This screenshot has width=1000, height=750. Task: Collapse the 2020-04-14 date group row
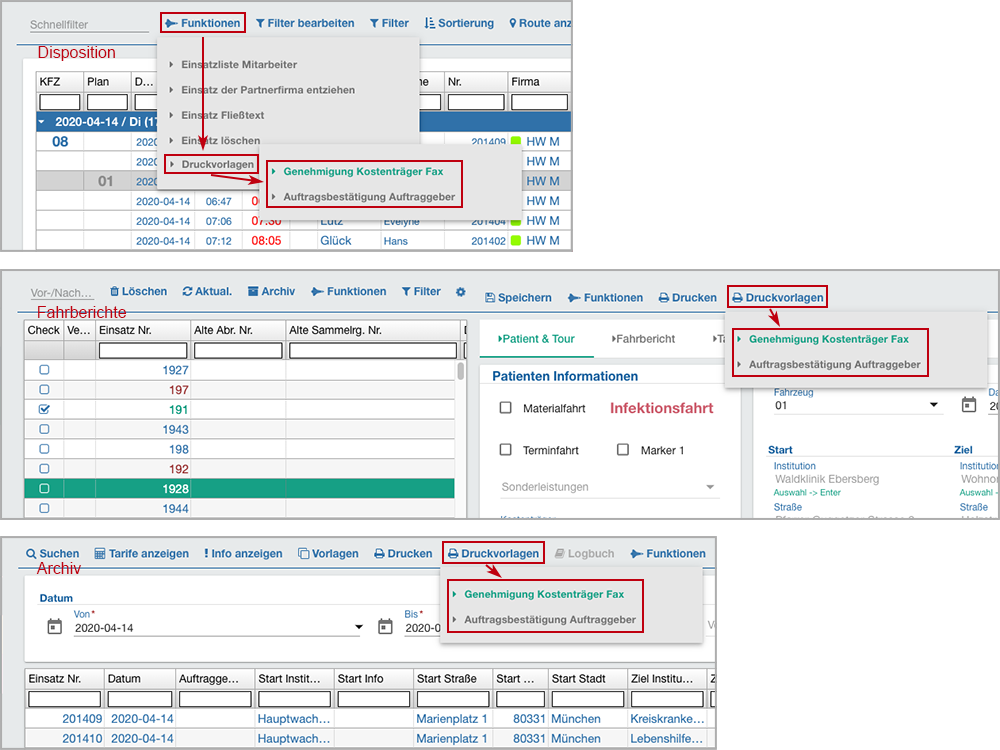42,122
